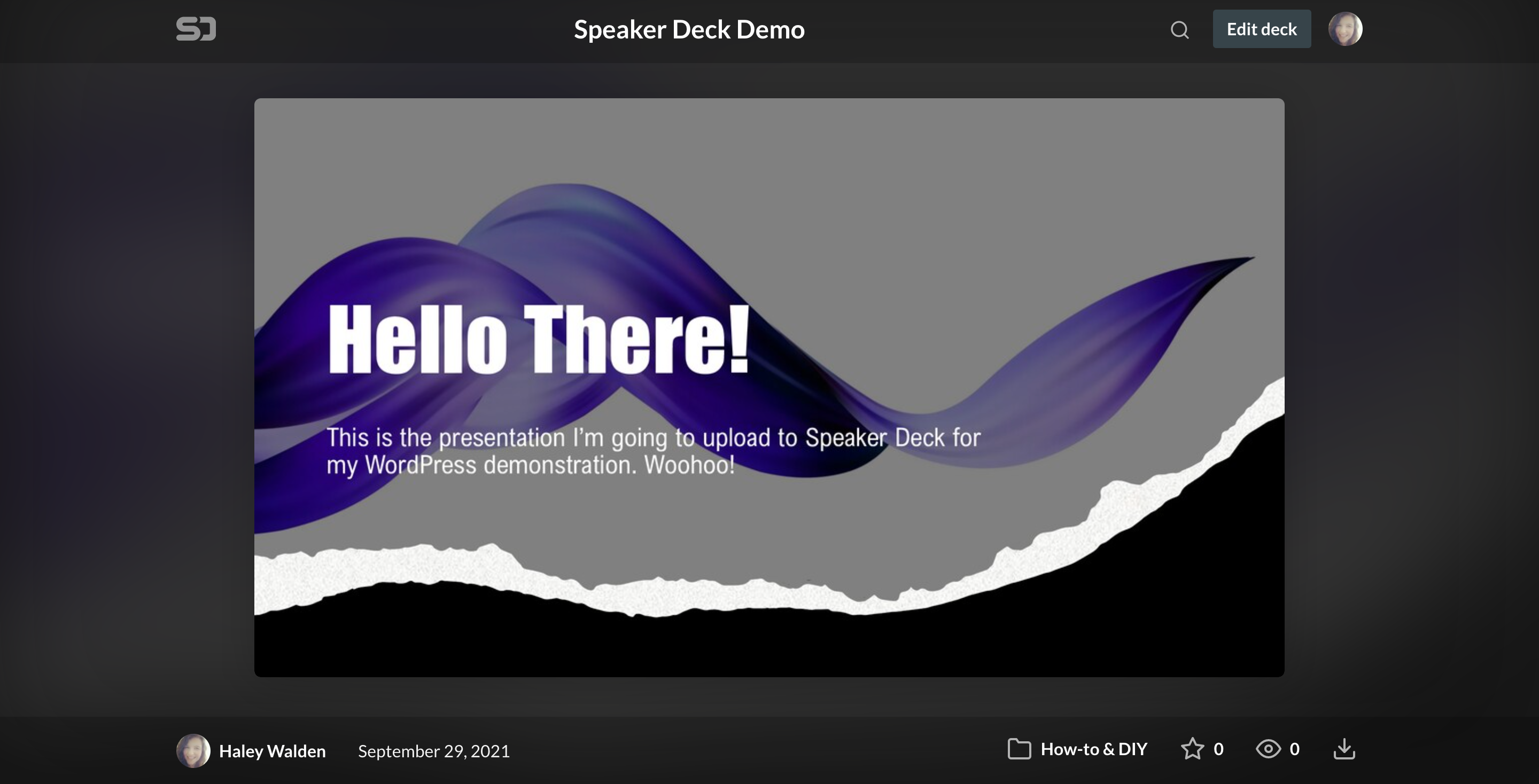
Task: Click the Speaker Deck Demo title
Action: tap(689, 29)
